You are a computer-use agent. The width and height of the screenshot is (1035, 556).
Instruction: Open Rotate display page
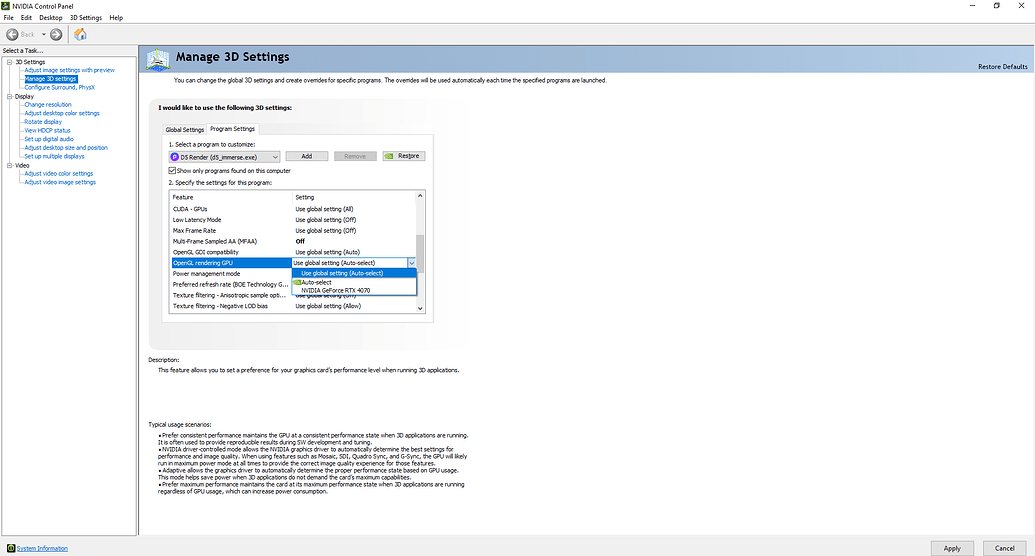(x=43, y=122)
